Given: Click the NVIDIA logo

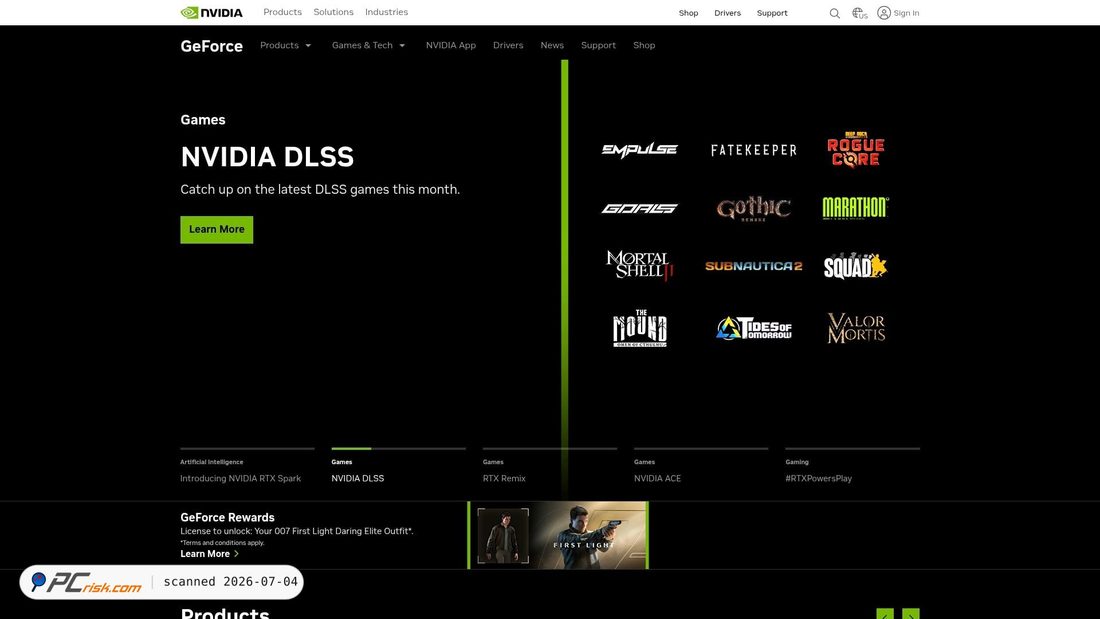Looking at the screenshot, I should coord(211,13).
